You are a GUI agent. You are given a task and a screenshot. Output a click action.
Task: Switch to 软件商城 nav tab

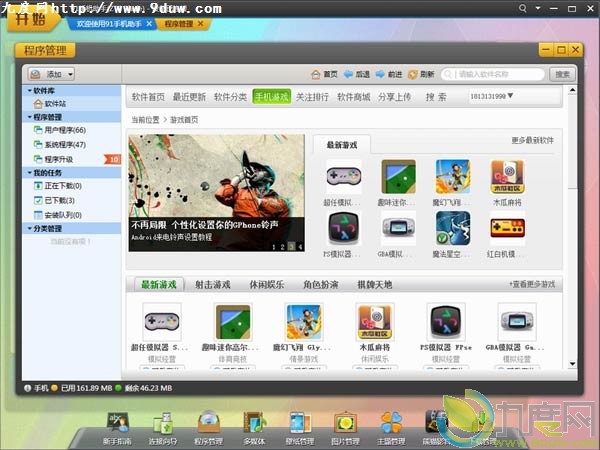pyautogui.click(x=354, y=97)
